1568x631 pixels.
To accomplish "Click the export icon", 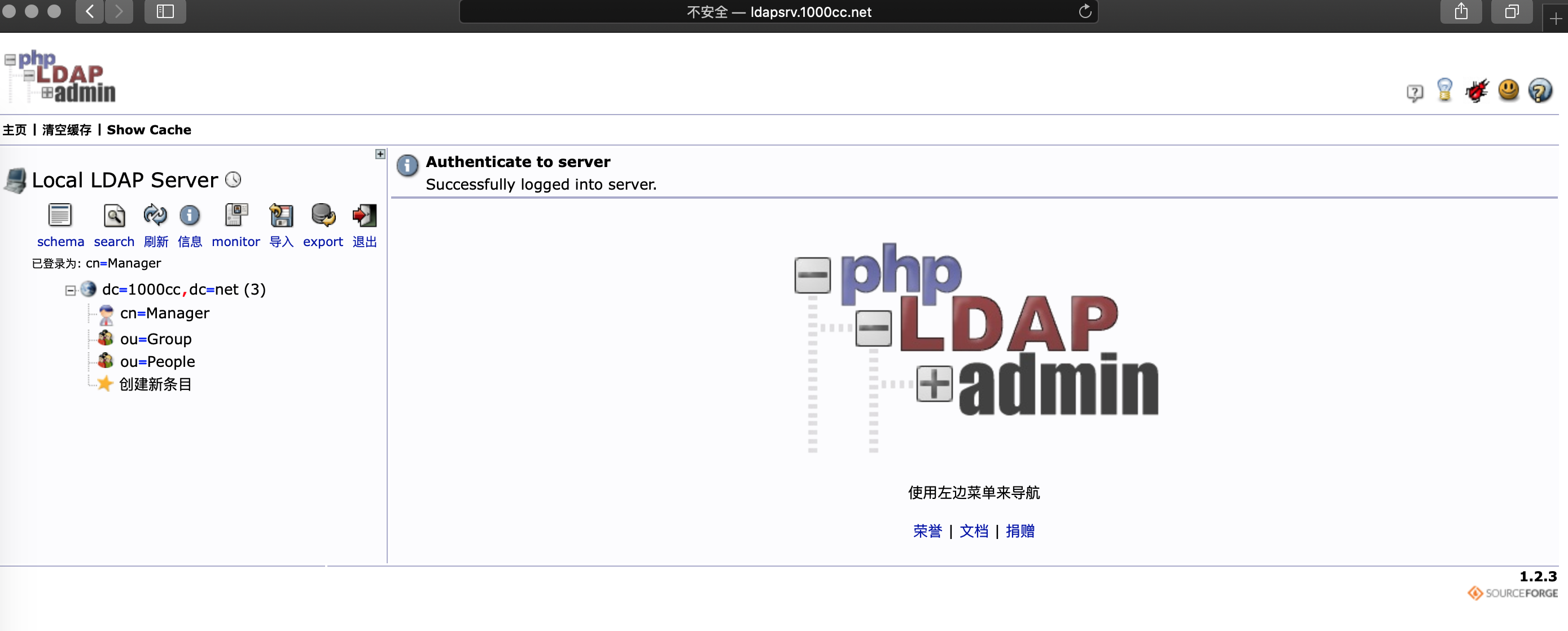I will pos(323,215).
